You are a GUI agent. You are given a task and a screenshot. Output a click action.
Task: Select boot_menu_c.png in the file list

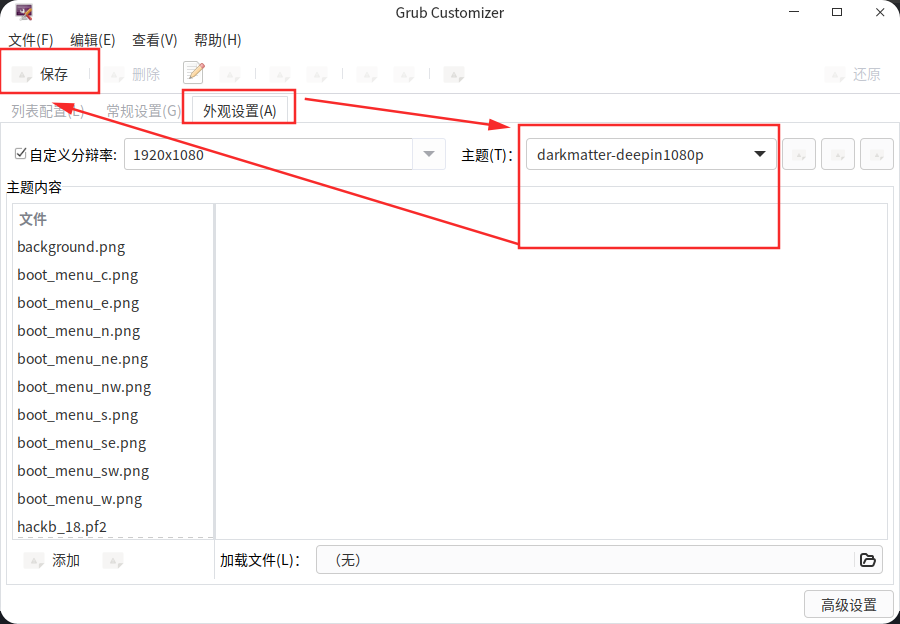113,275
